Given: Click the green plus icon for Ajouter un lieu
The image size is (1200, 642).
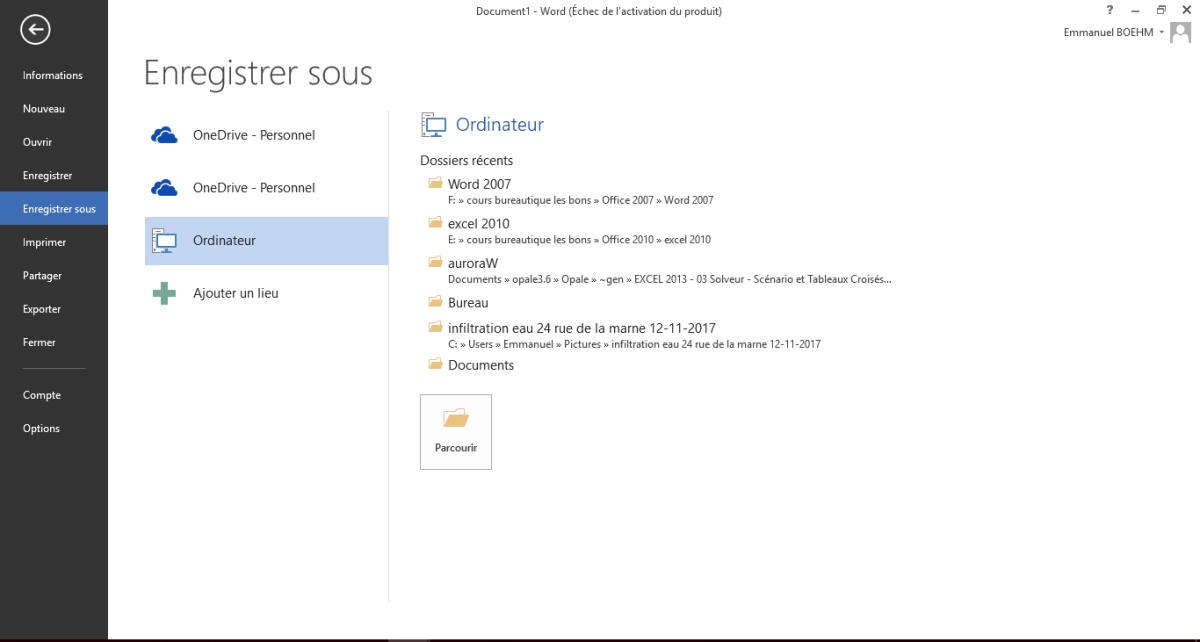Looking at the screenshot, I should [x=164, y=294].
